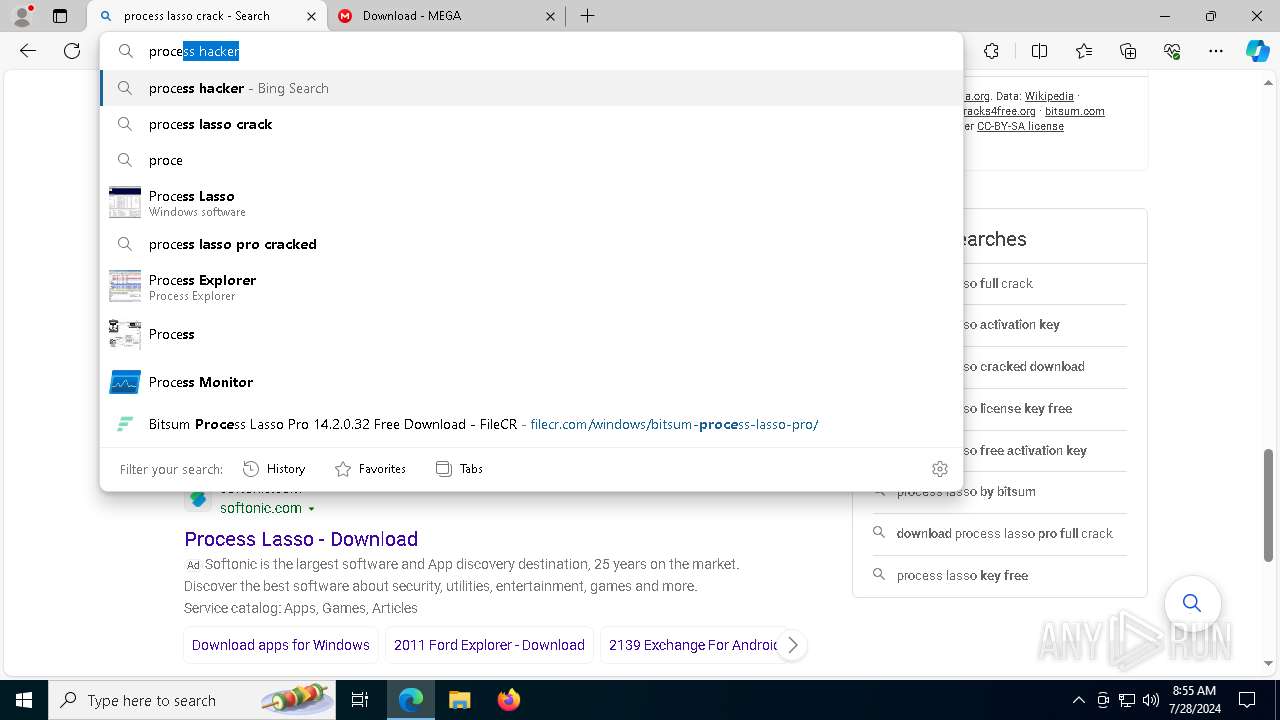Select 'Process Lasso Windows software' suggestion

(531, 202)
